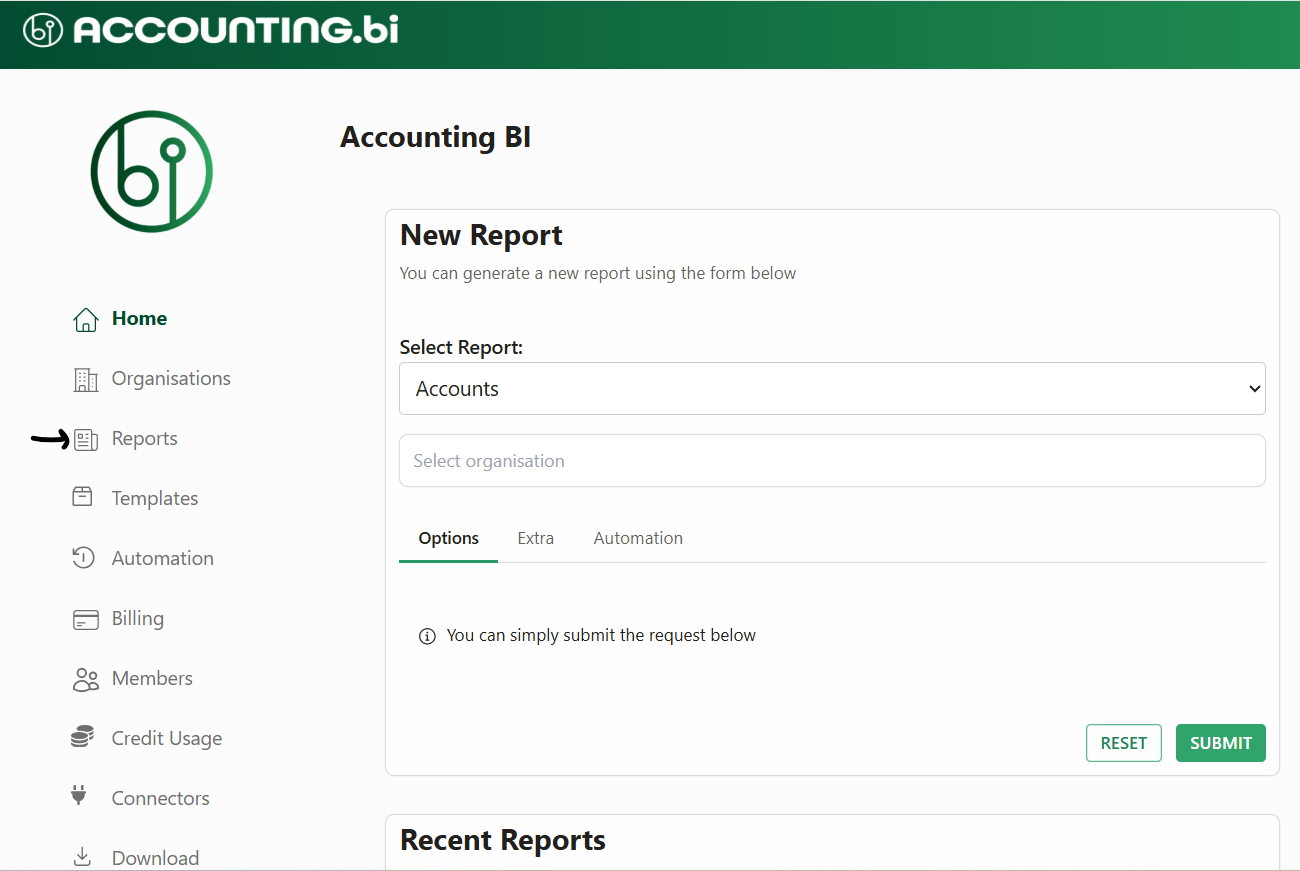Image resolution: width=1300 pixels, height=871 pixels.
Task: Click the Select organisation field
Action: (x=832, y=461)
